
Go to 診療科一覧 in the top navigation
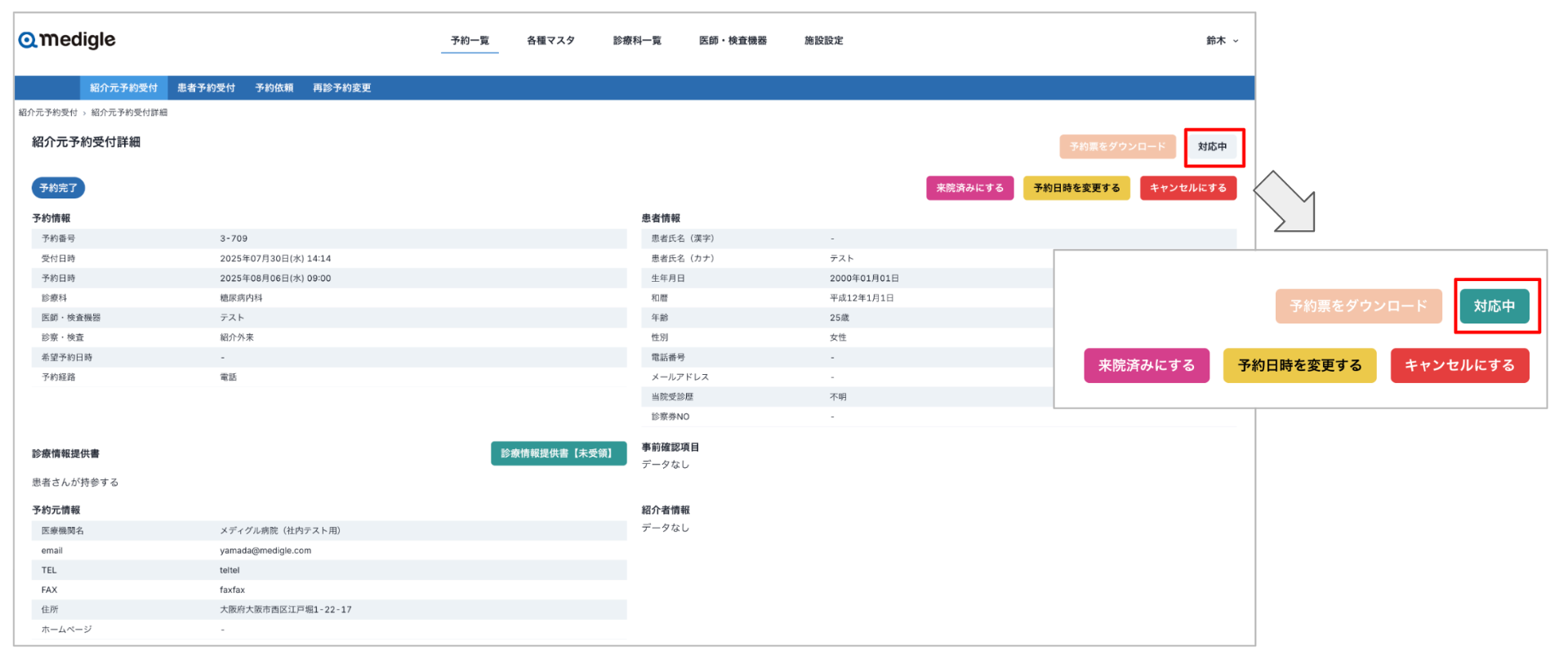click(637, 40)
